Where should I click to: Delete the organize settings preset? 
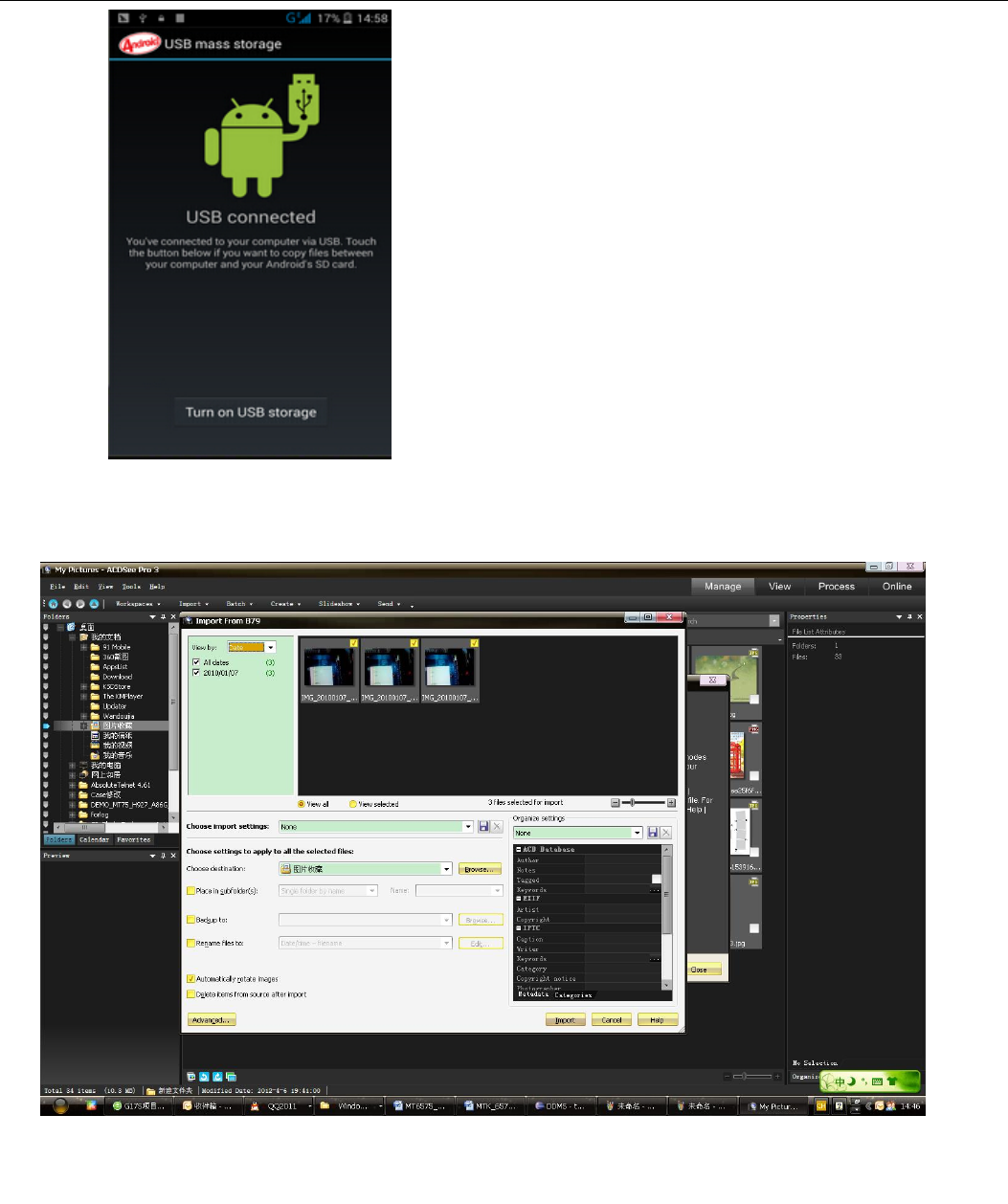click(x=666, y=833)
